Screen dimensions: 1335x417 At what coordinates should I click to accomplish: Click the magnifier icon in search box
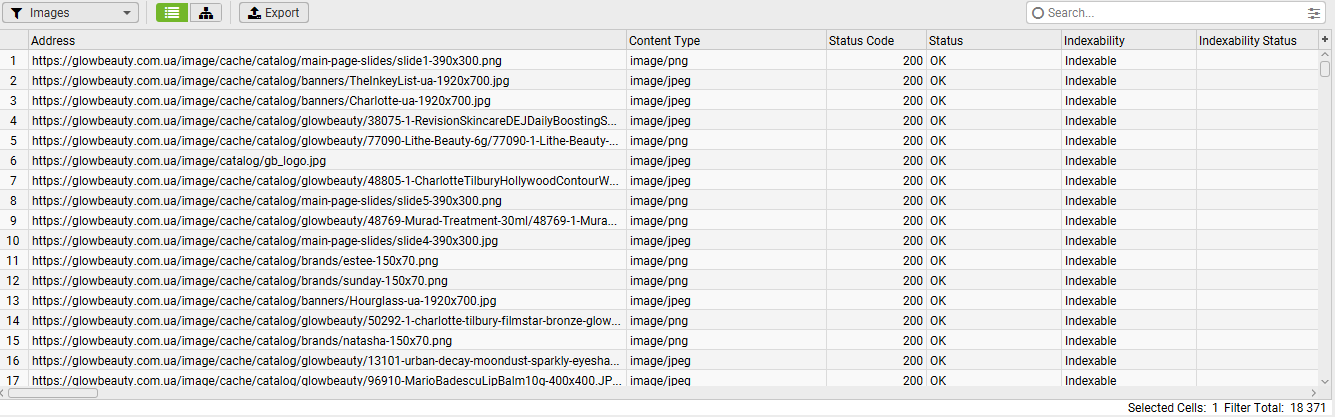pos(1038,13)
